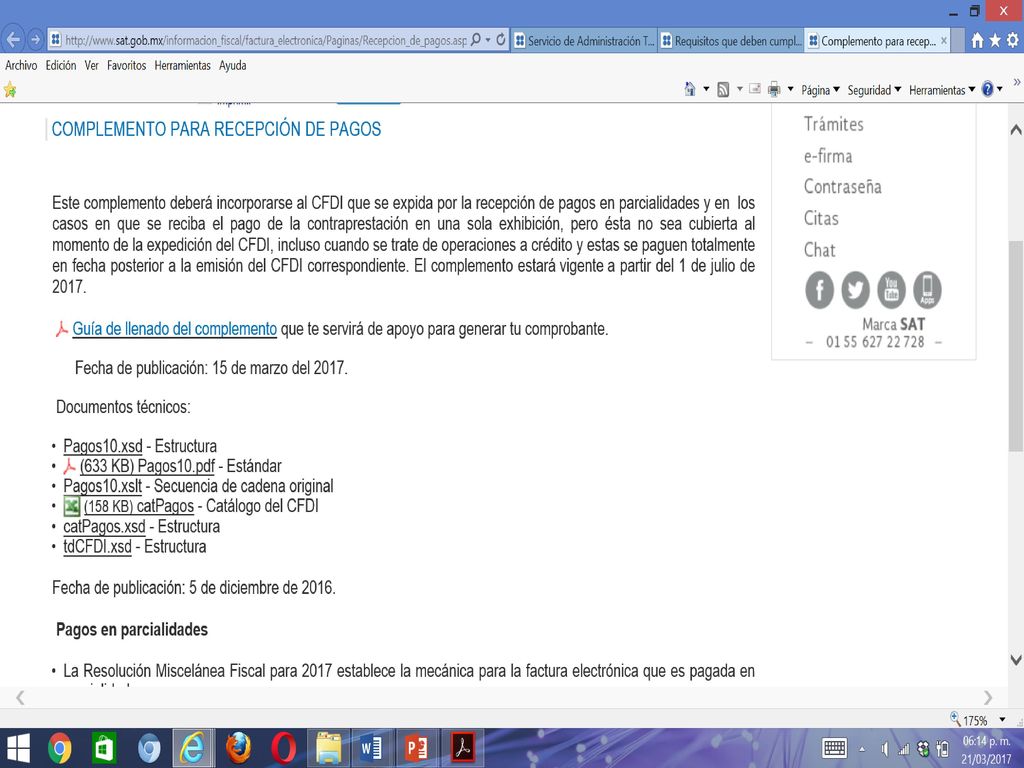This screenshot has width=1024, height=768.
Task: Open the Archivo menu
Action: (x=21, y=65)
